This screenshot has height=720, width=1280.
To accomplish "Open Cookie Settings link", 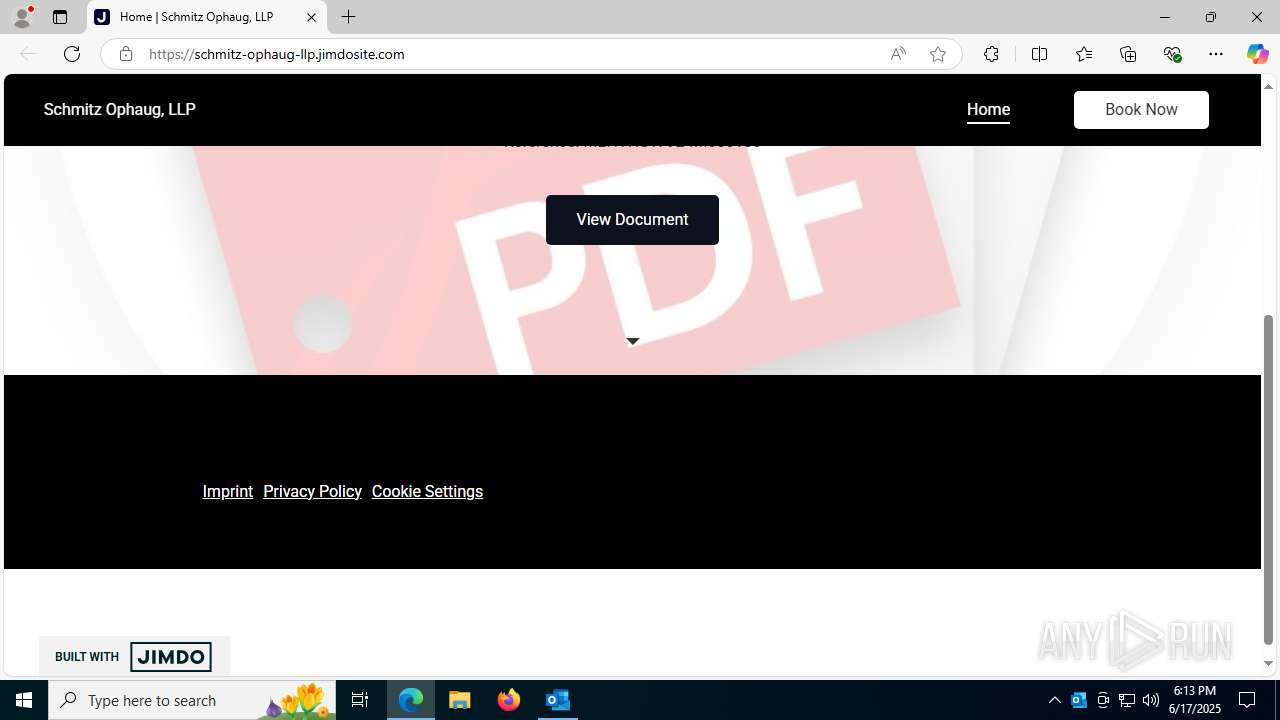I will pyautogui.click(x=427, y=491).
